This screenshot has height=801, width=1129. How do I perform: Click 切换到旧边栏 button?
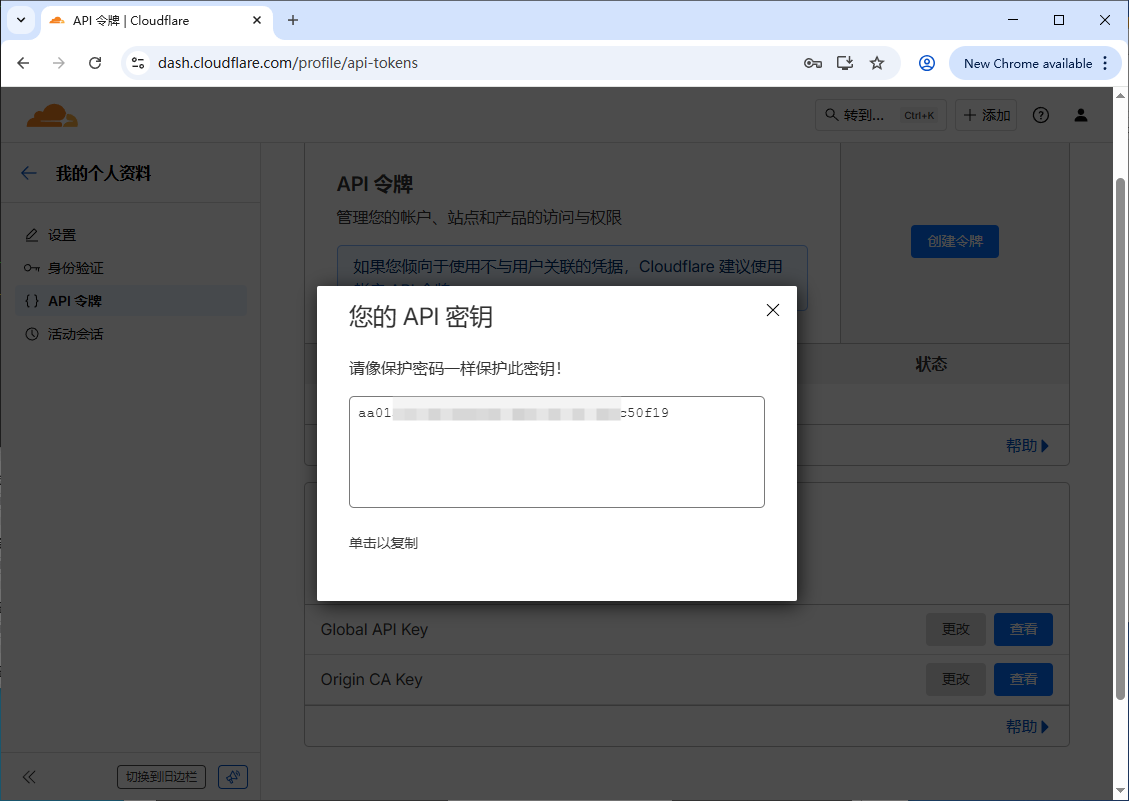coord(162,777)
